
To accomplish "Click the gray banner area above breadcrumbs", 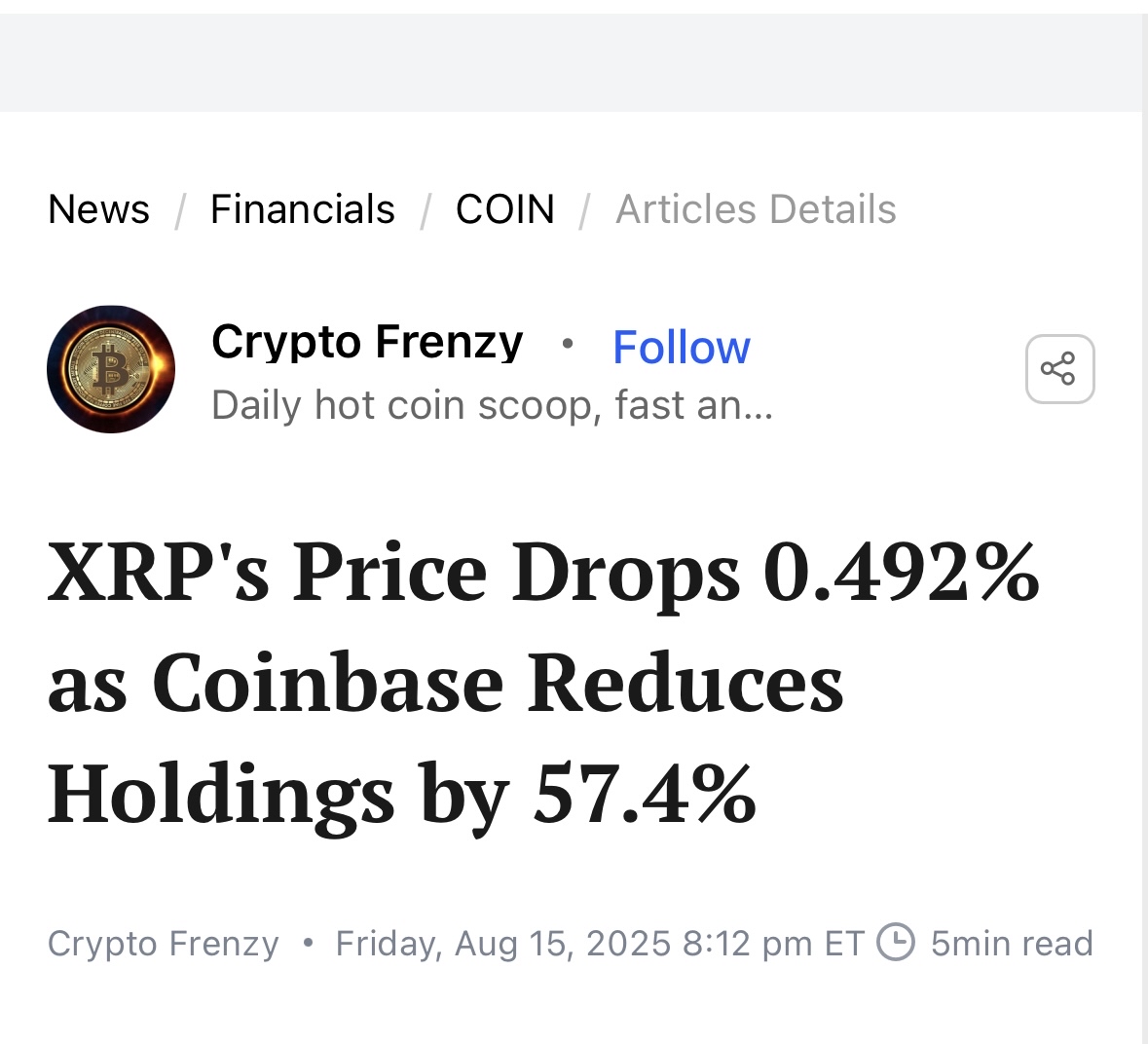I will [x=571, y=63].
